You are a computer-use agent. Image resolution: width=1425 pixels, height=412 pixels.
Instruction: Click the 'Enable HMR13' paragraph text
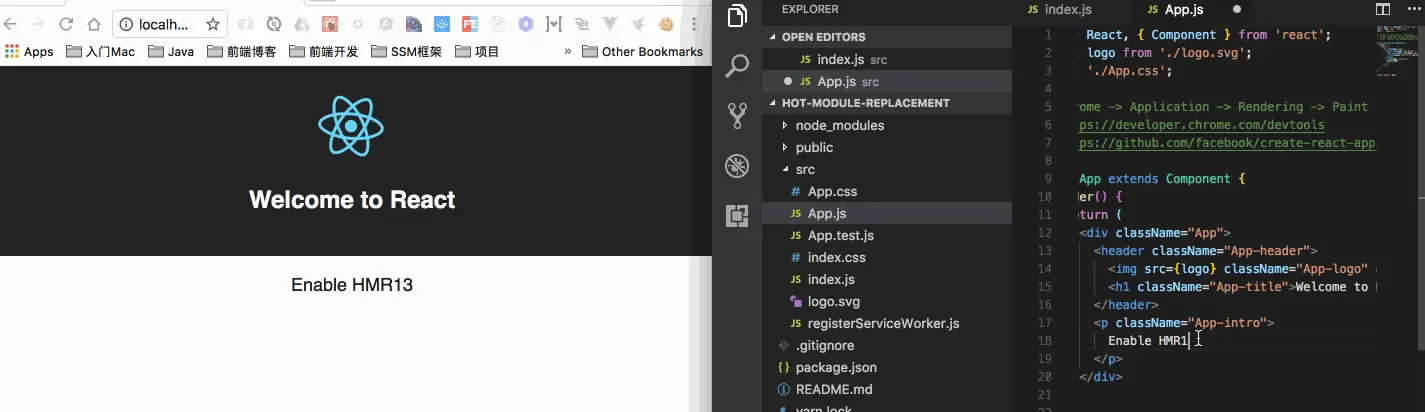point(352,285)
